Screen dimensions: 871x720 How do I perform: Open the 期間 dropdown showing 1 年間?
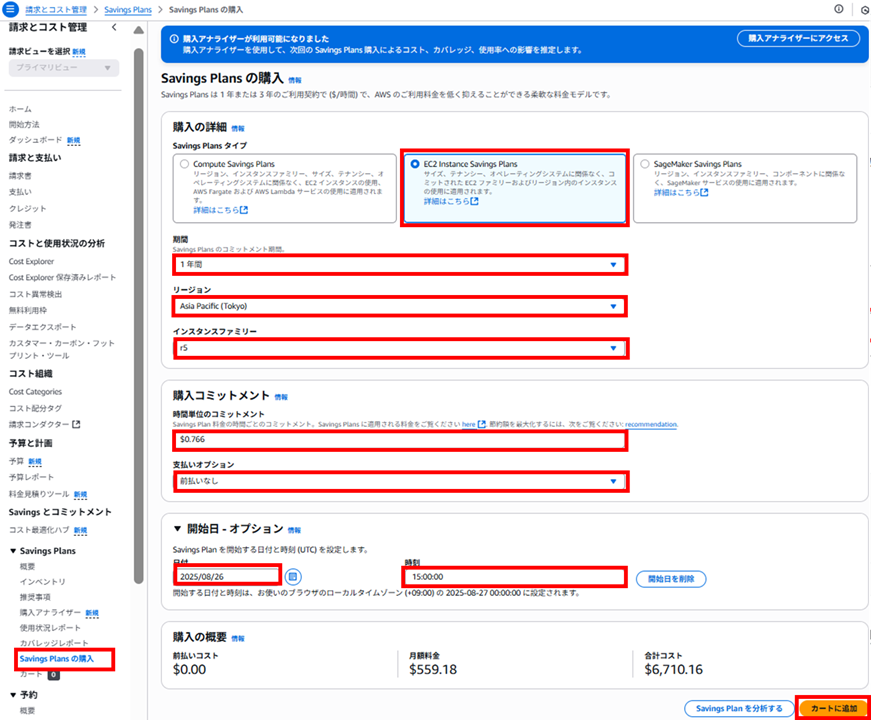[400, 264]
